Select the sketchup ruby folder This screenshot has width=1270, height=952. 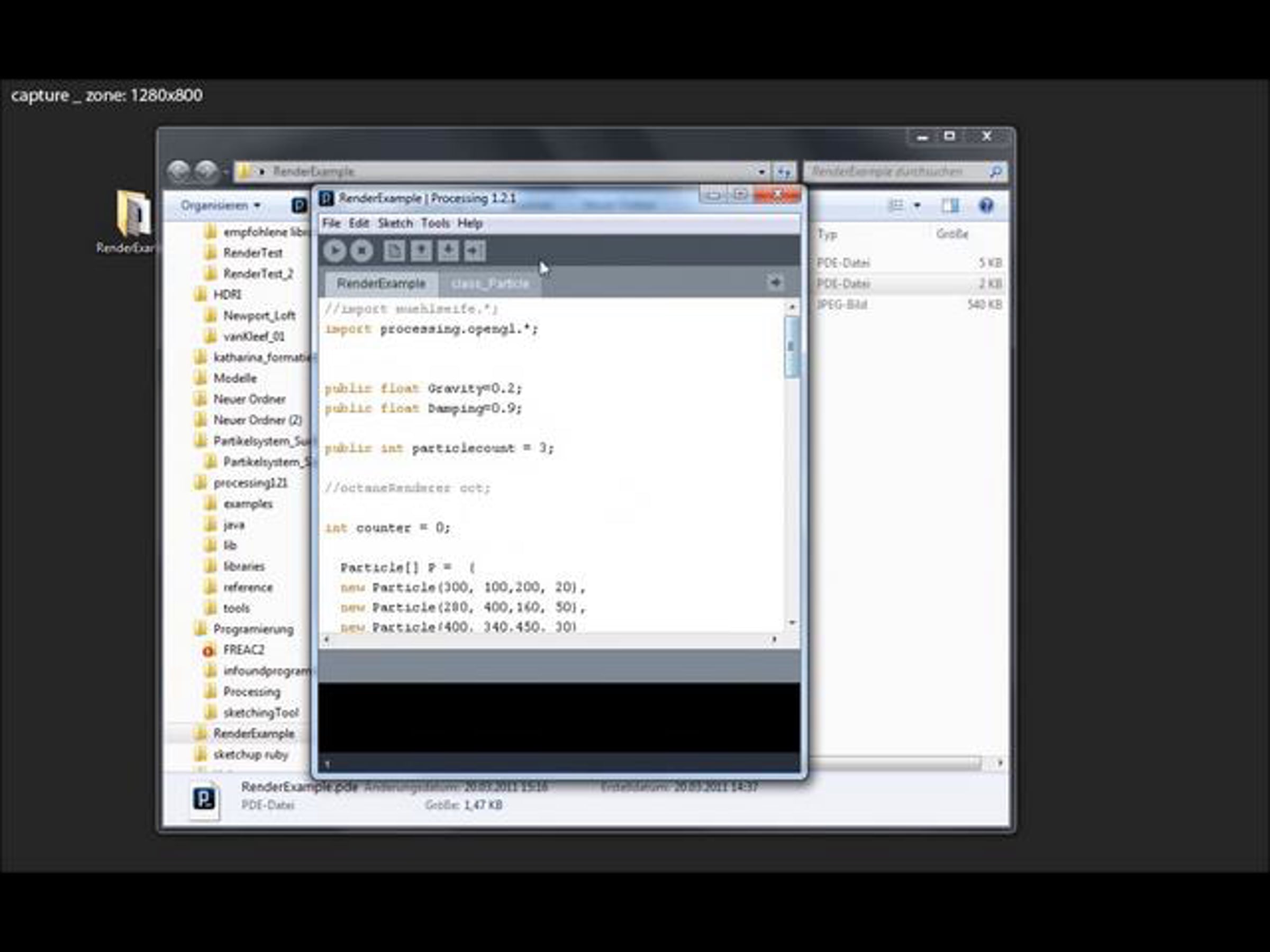[x=251, y=755]
